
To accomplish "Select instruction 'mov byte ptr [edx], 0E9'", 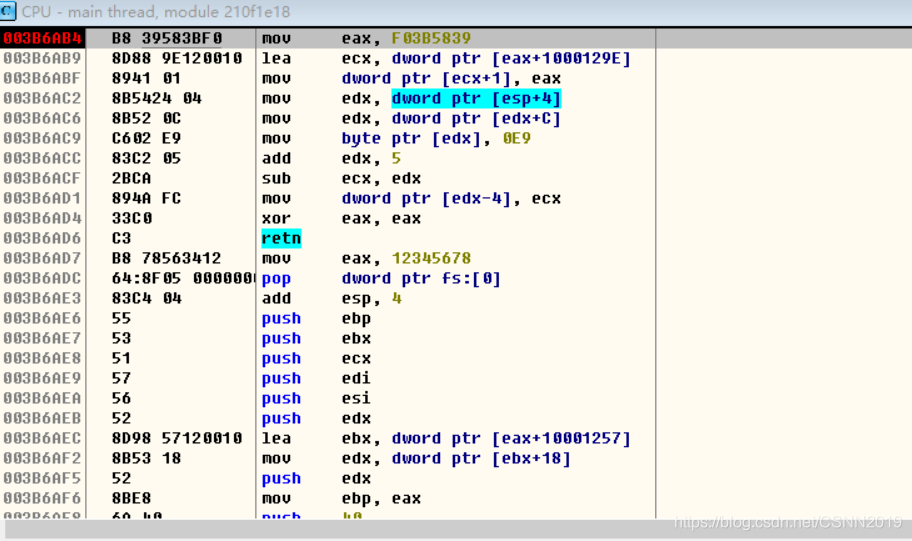I will 397,138.
